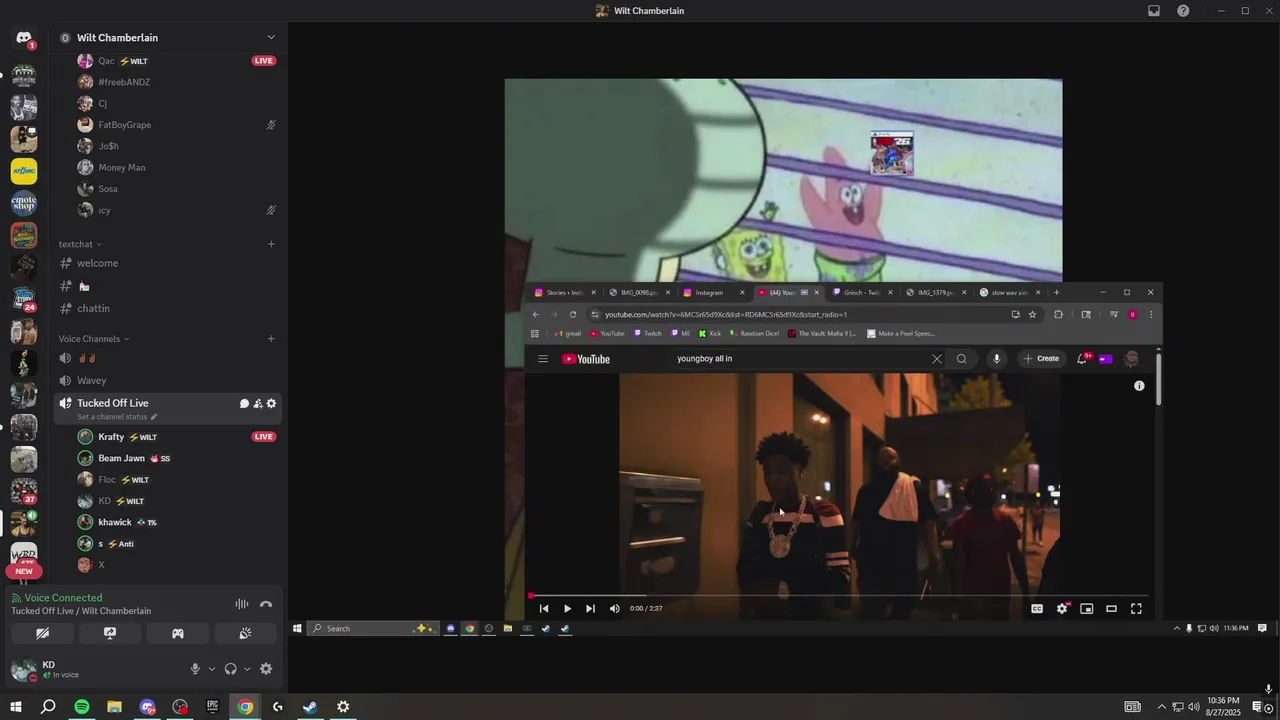Viewport: 1280px width, 720px height.
Task: Go to previous video in streamed YouTube
Action: pyautogui.click(x=544, y=608)
